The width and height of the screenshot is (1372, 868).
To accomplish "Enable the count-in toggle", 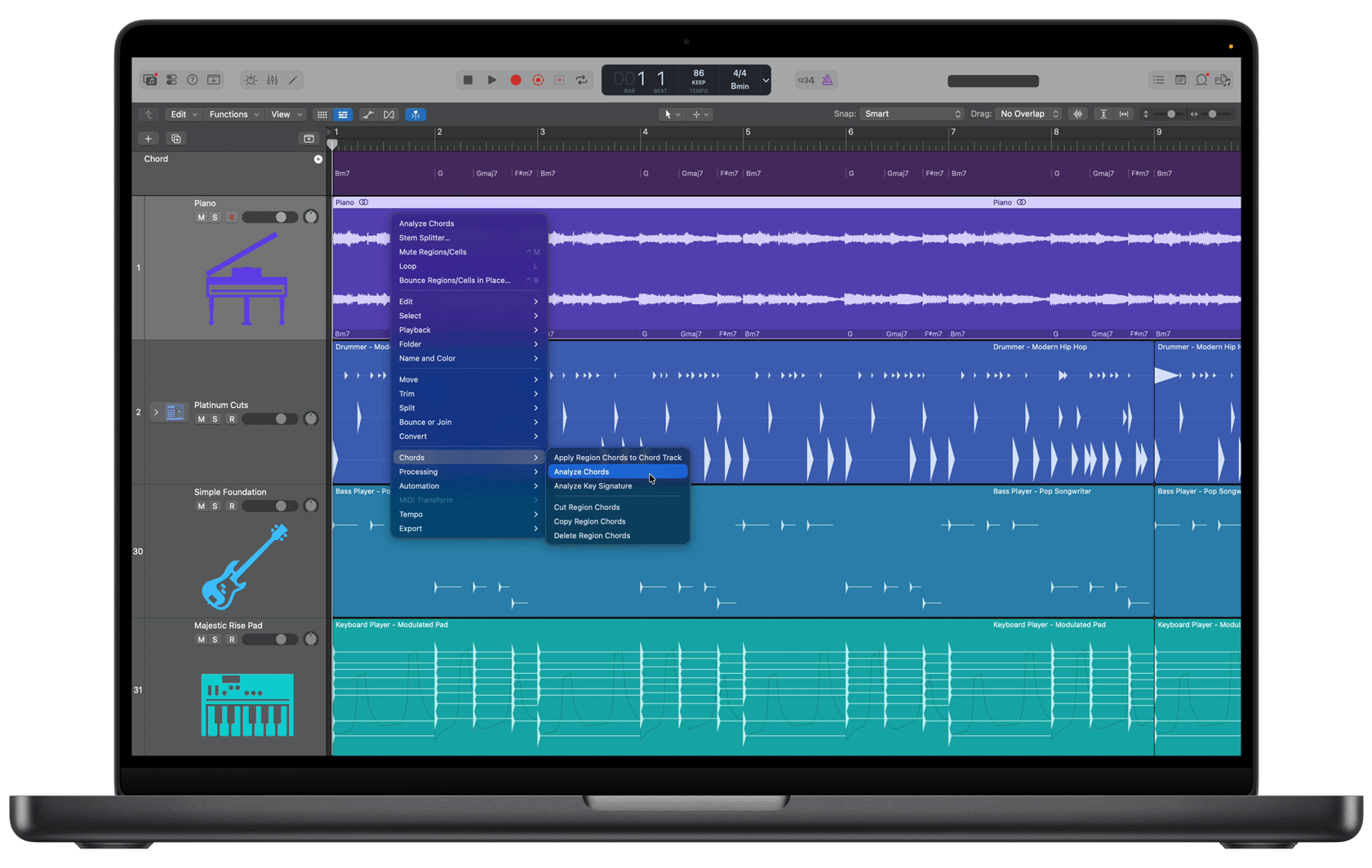I will tap(806, 80).
